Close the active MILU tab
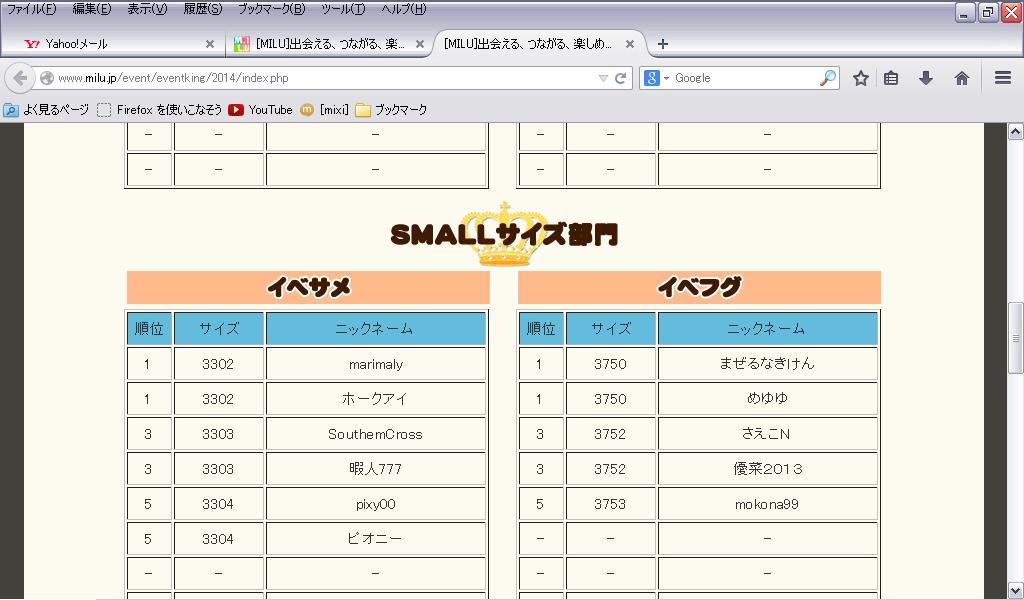The height and width of the screenshot is (600, 1024). coord(630,44)
